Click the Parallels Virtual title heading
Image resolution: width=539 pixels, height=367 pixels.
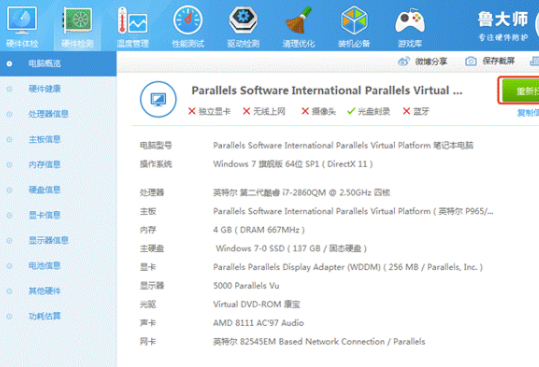[327, 91]
